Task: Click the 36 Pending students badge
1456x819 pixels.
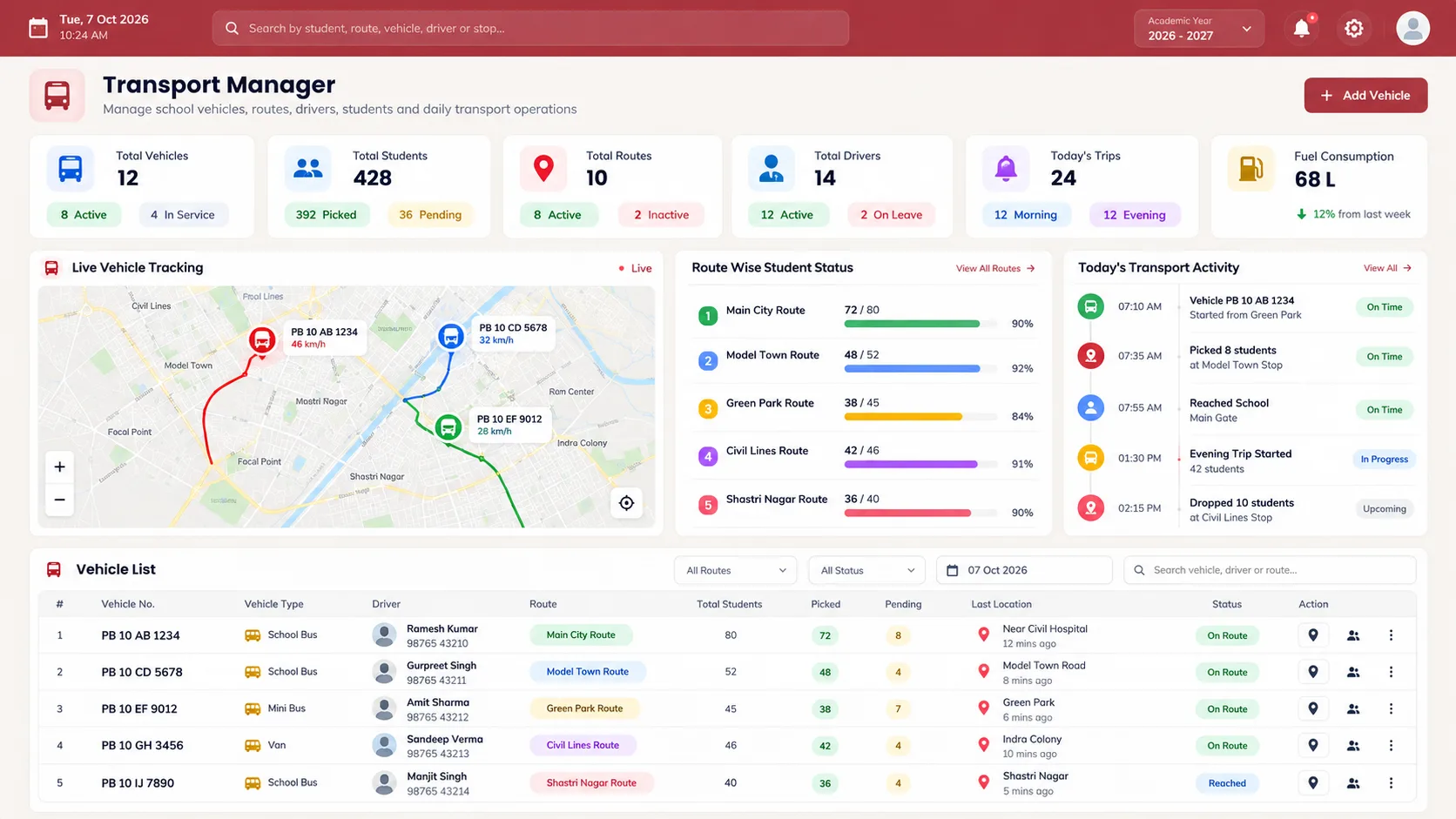Action: (x=430, y=215)
